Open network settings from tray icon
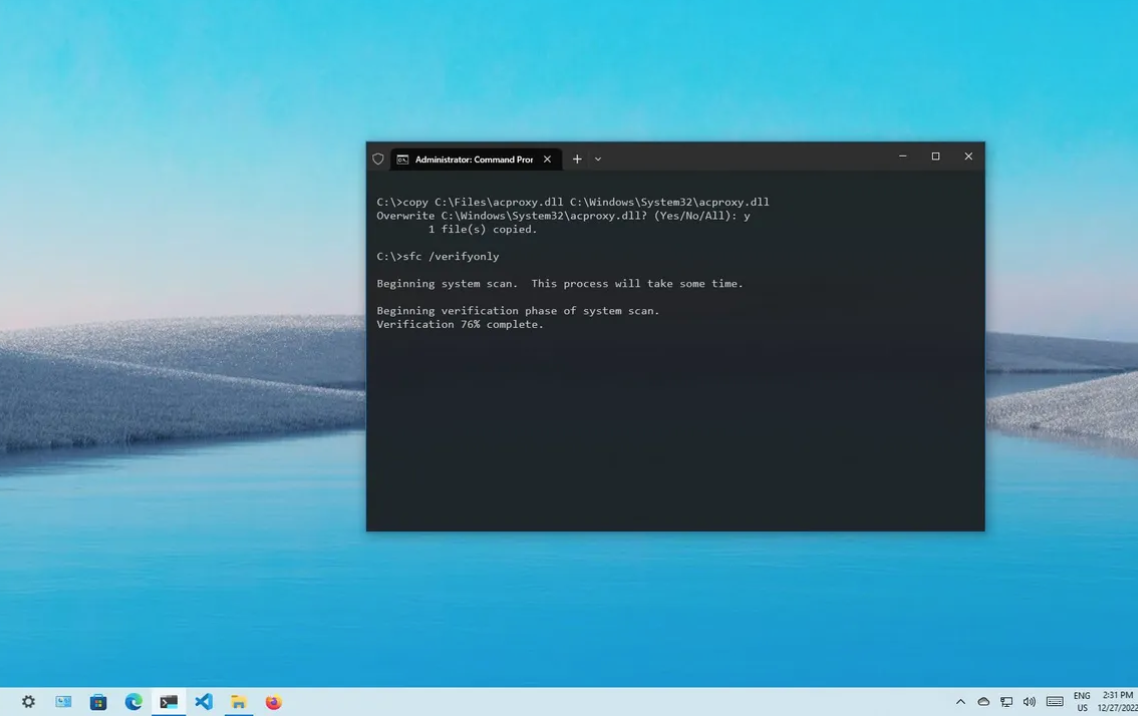 (x=1006, y=702)
